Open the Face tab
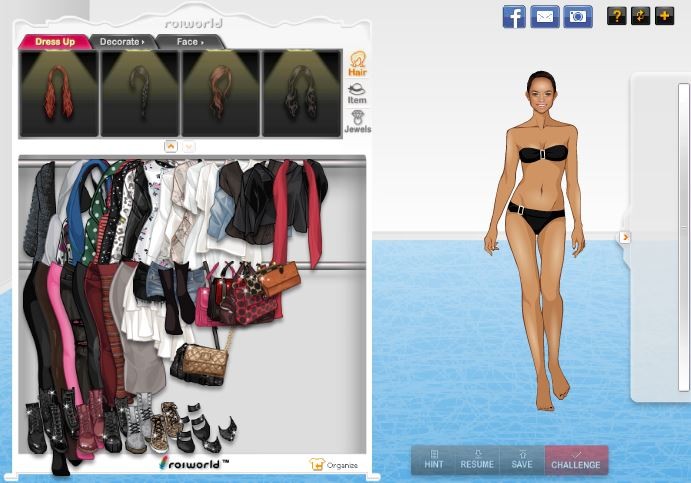 click(189, 42)
